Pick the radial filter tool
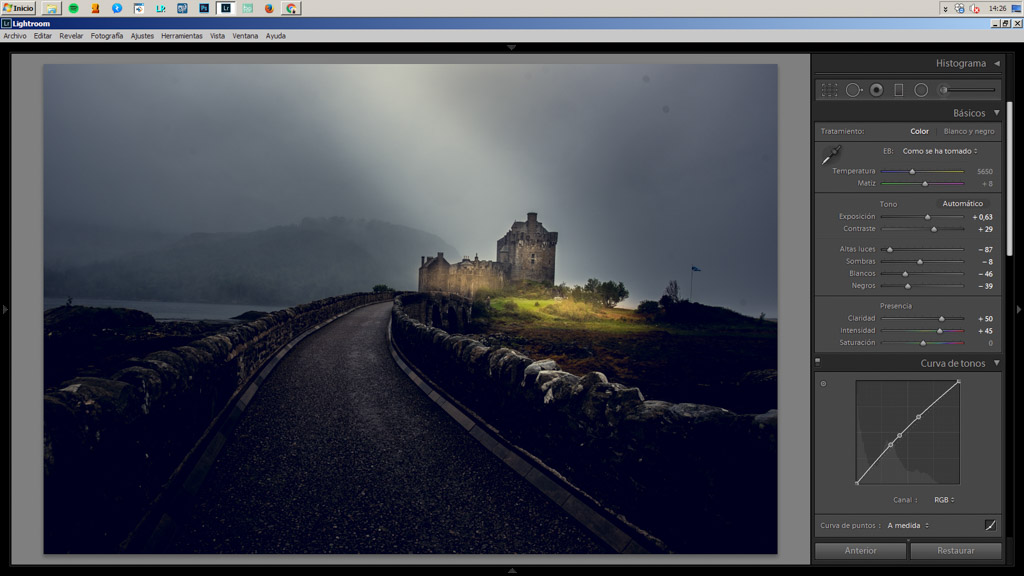The width and height of the screenshot is (1024, 576). 921,90
